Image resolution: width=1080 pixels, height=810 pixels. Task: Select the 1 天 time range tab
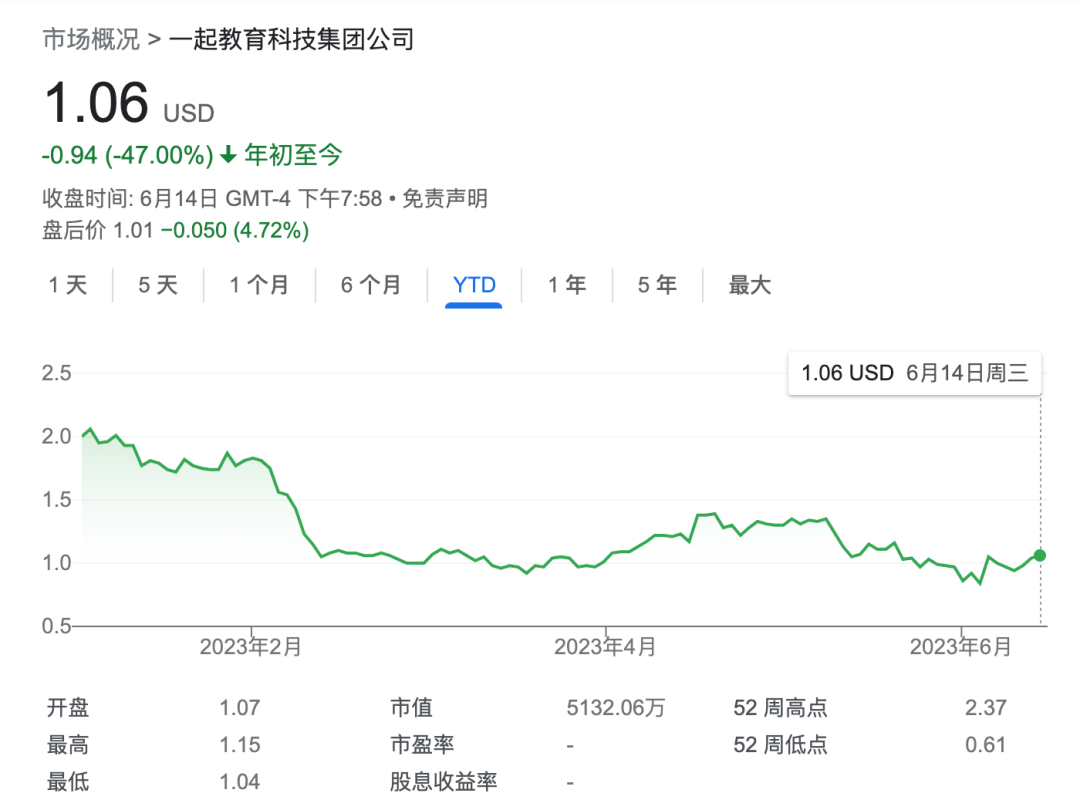click(x=68, y=285)
